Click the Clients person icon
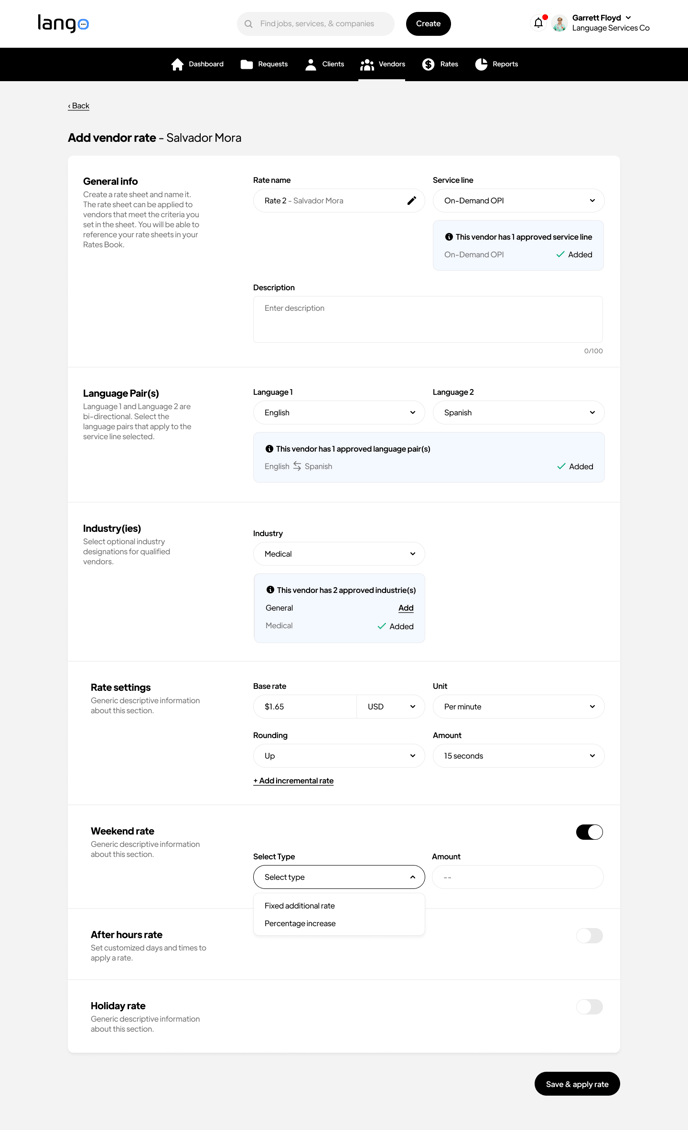The height and width of the screenshot is (1130, 688). [x=311, y=64]
